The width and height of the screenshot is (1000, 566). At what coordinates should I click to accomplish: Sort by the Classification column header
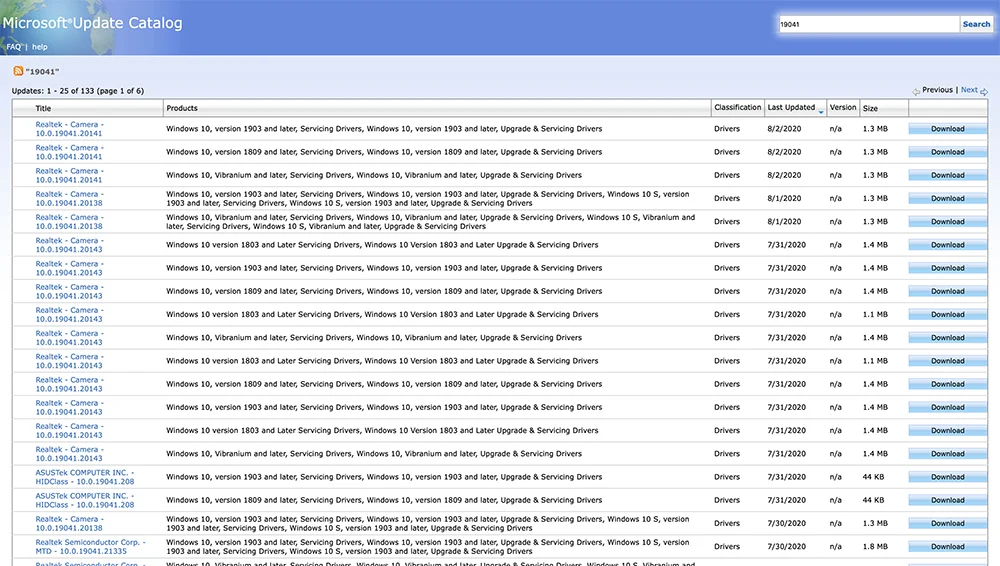coord(738,108)
